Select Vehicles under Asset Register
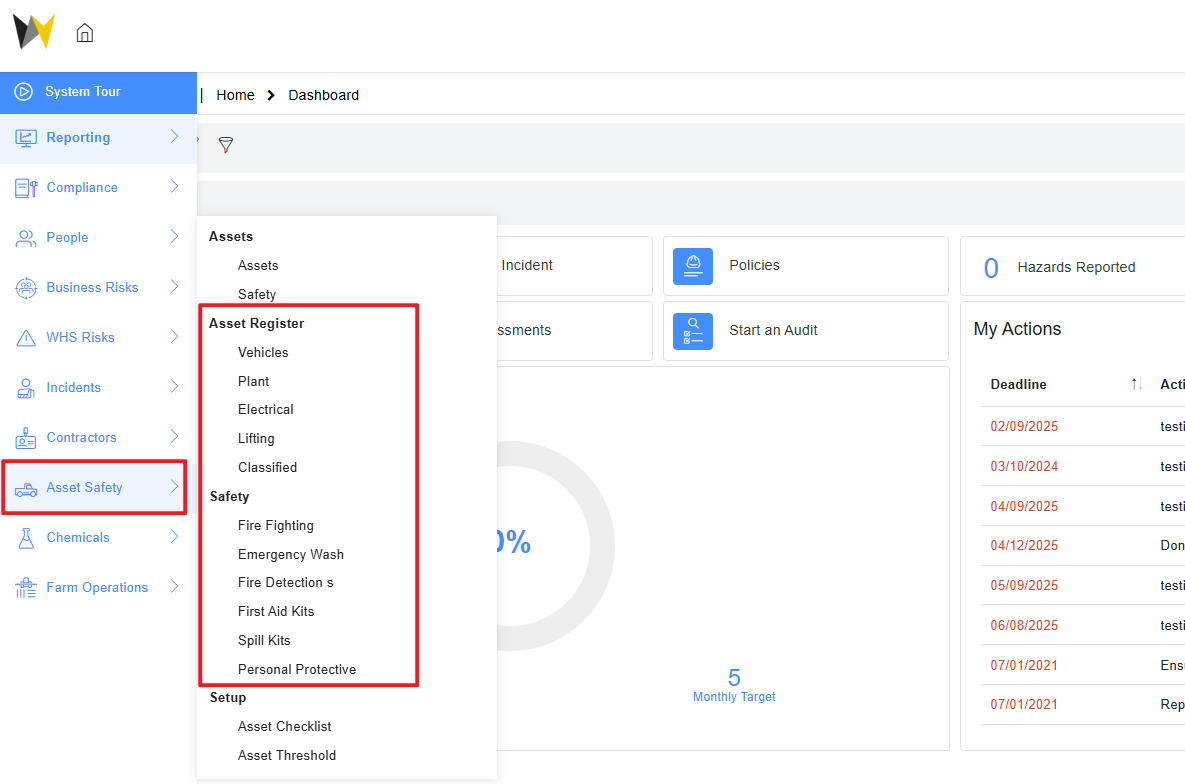The height and width of the screenshot is (784, 1185). 263,353
